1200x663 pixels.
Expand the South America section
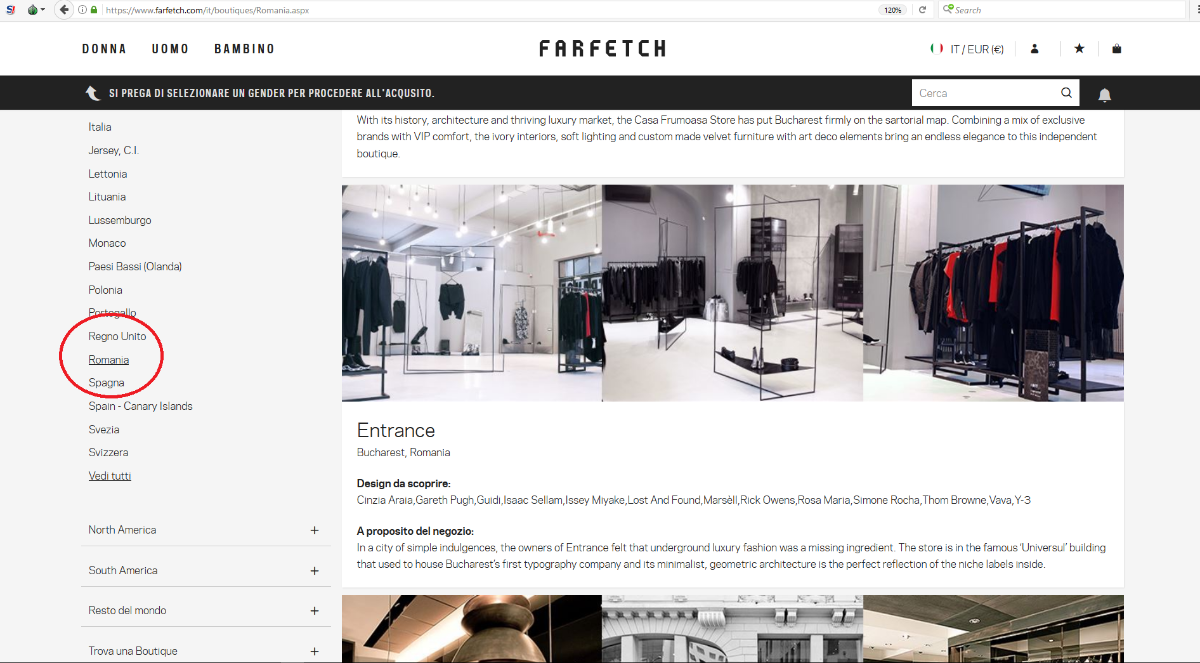coord(204,570)
